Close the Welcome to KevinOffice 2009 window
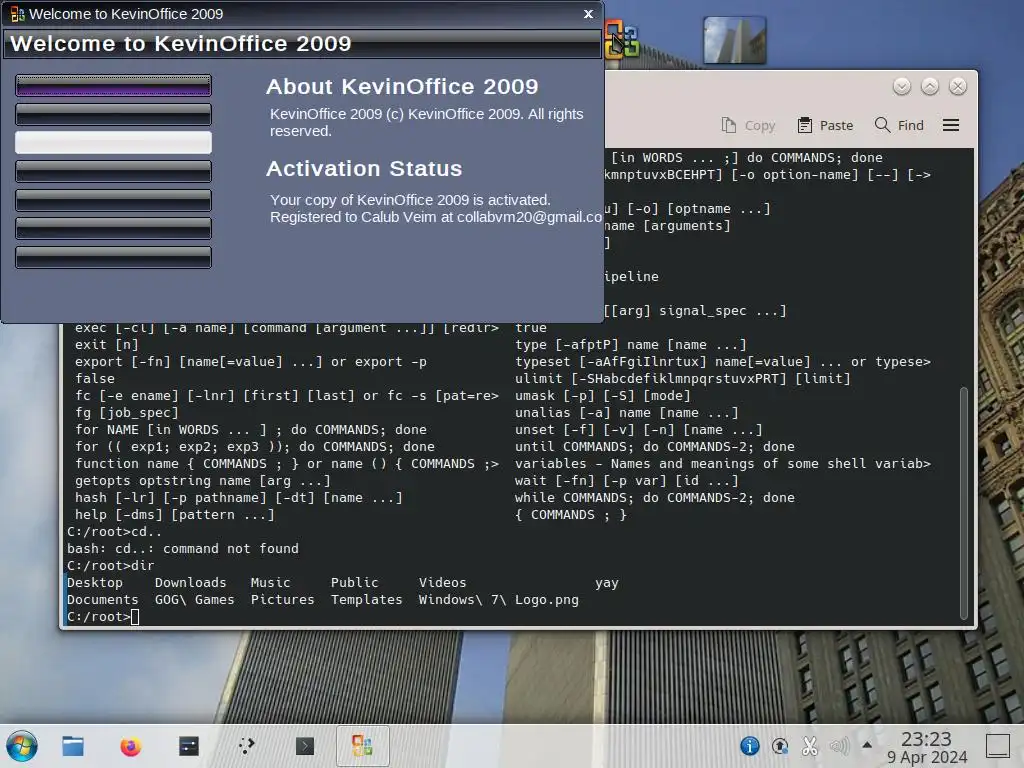This screenshot has height=768, width=1024. tap(588, 14)
